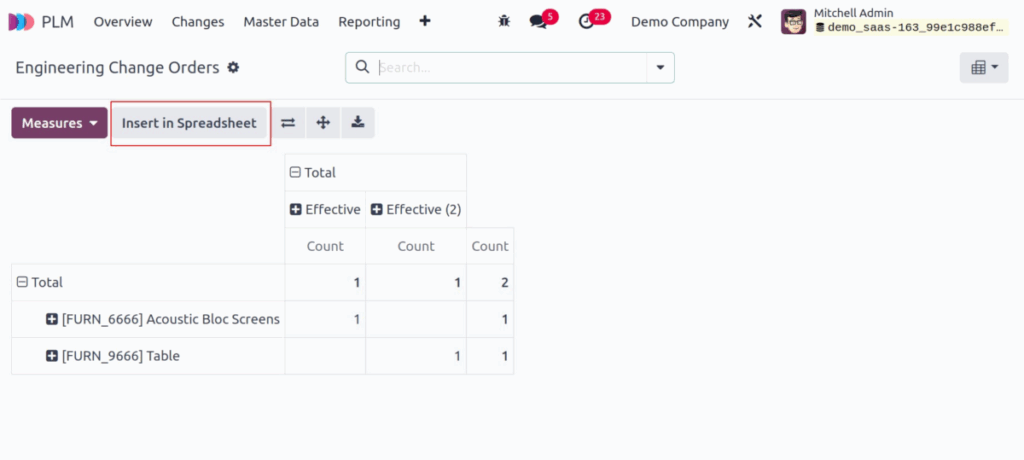Image resolution: width=1024 pixels, height=460 pixels.
Task: Open the Overview menu
Action: click(x=123, y=22)
